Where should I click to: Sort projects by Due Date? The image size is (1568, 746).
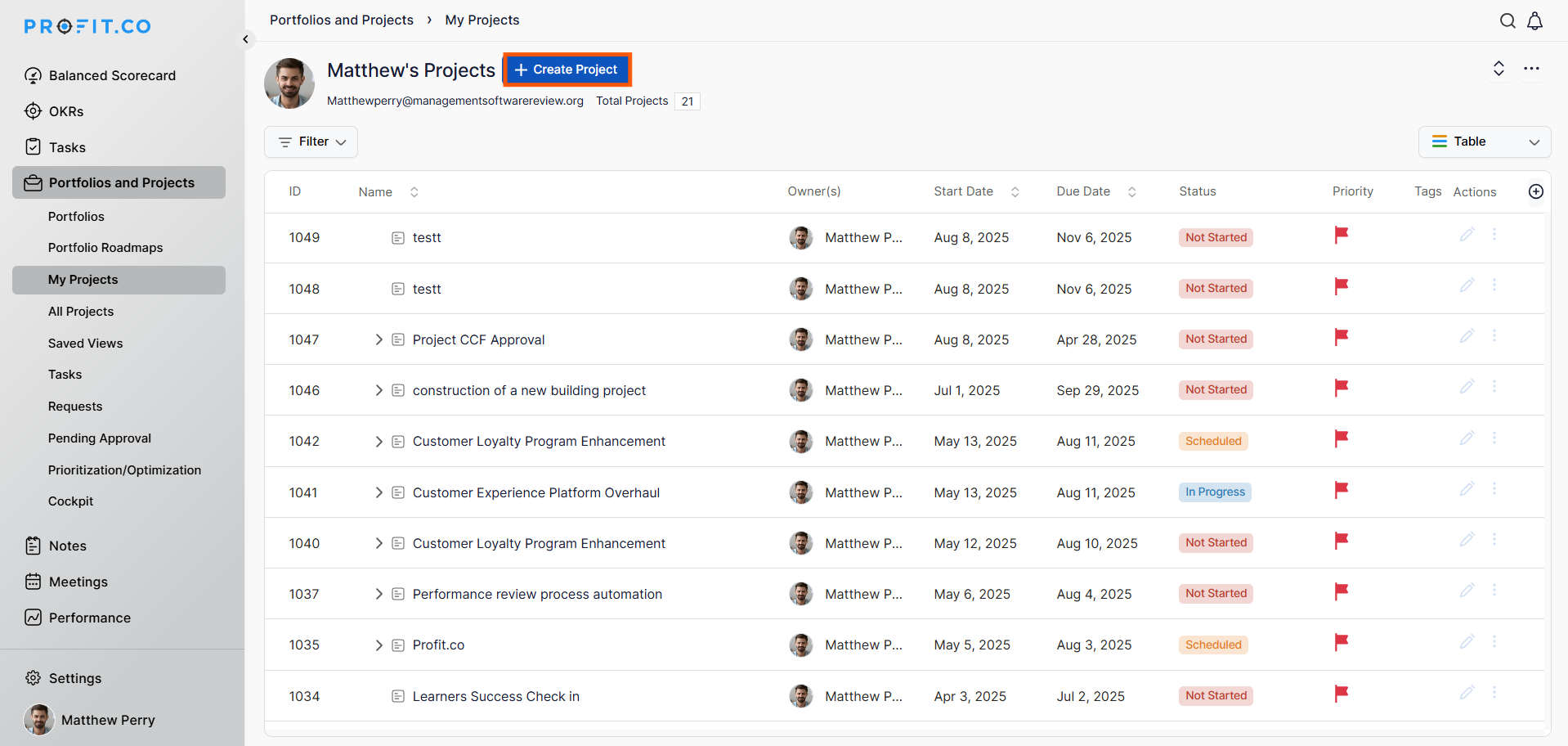pos(1131,192)
